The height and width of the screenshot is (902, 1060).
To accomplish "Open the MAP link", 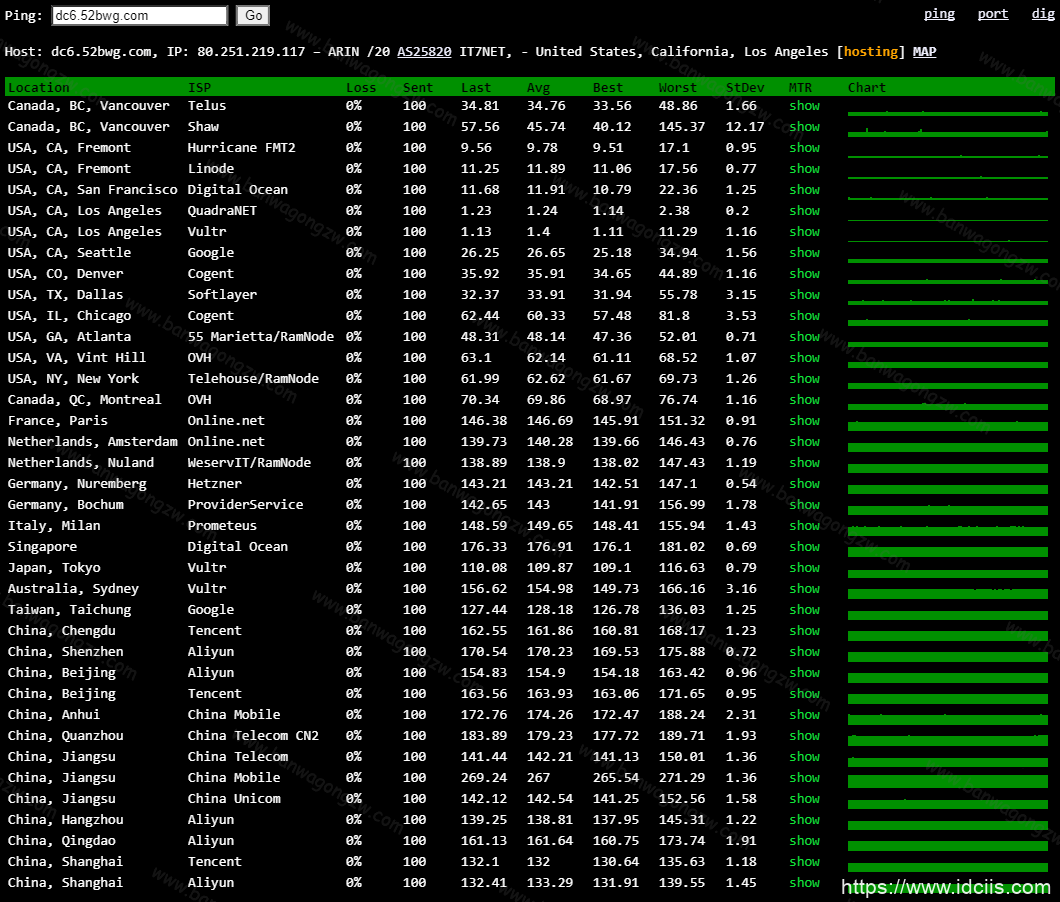I will coord(924,52).
